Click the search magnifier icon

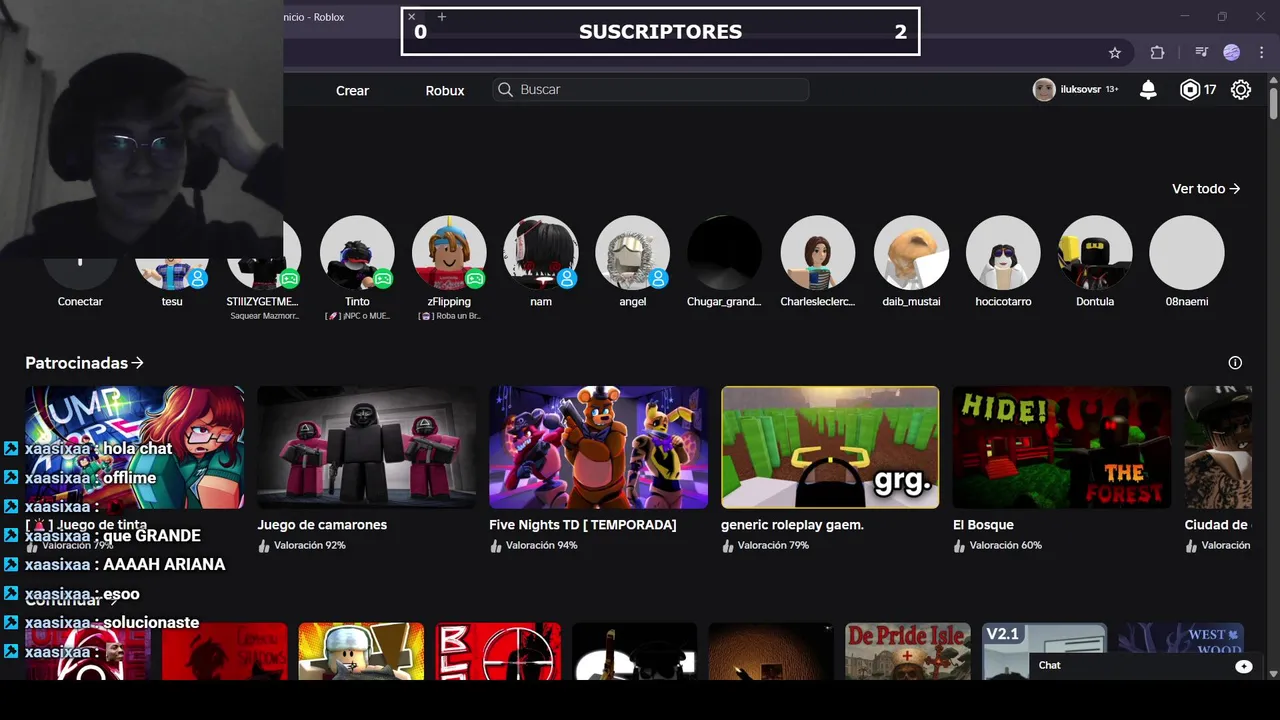pyautogui.click(x=506, y=90)
